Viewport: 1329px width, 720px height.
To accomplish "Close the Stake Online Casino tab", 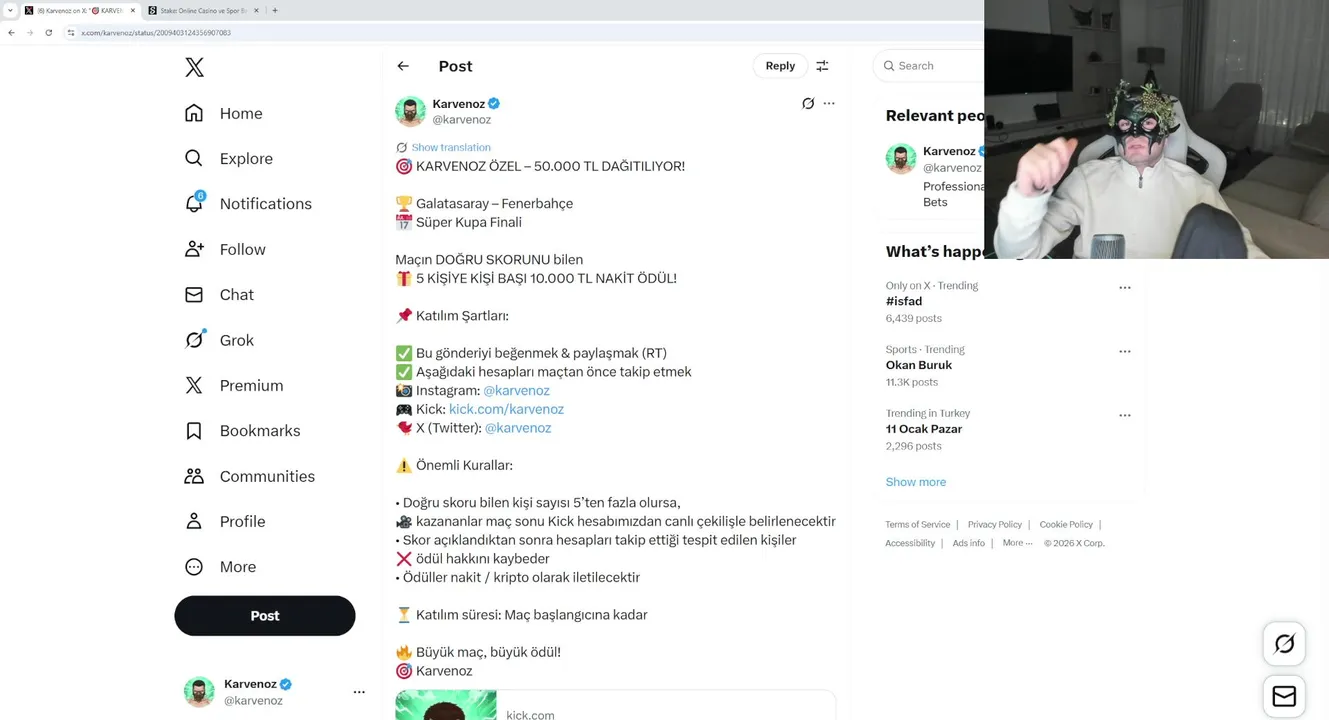I will 256,10.
